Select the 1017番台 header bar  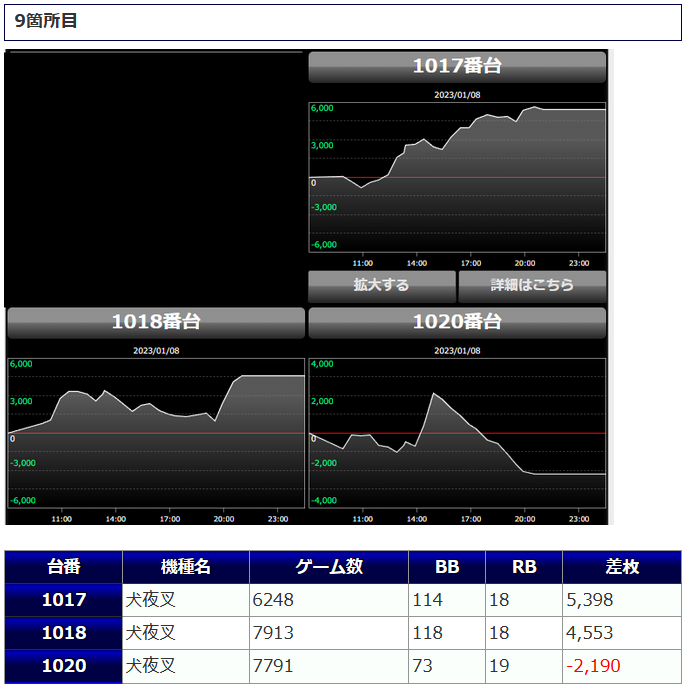pos(457,67)
